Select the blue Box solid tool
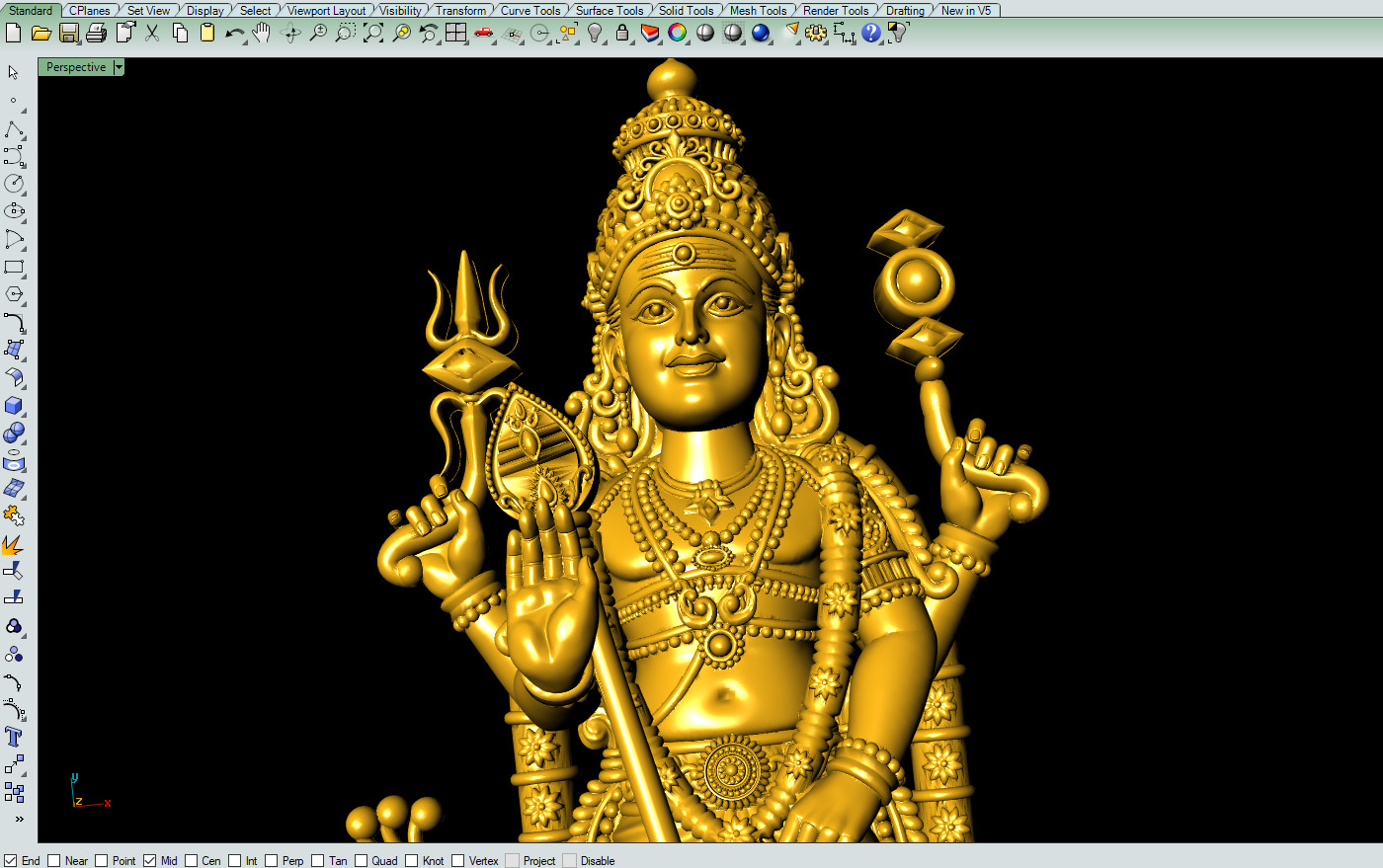The image size is (1383, 868). [14, 405]
